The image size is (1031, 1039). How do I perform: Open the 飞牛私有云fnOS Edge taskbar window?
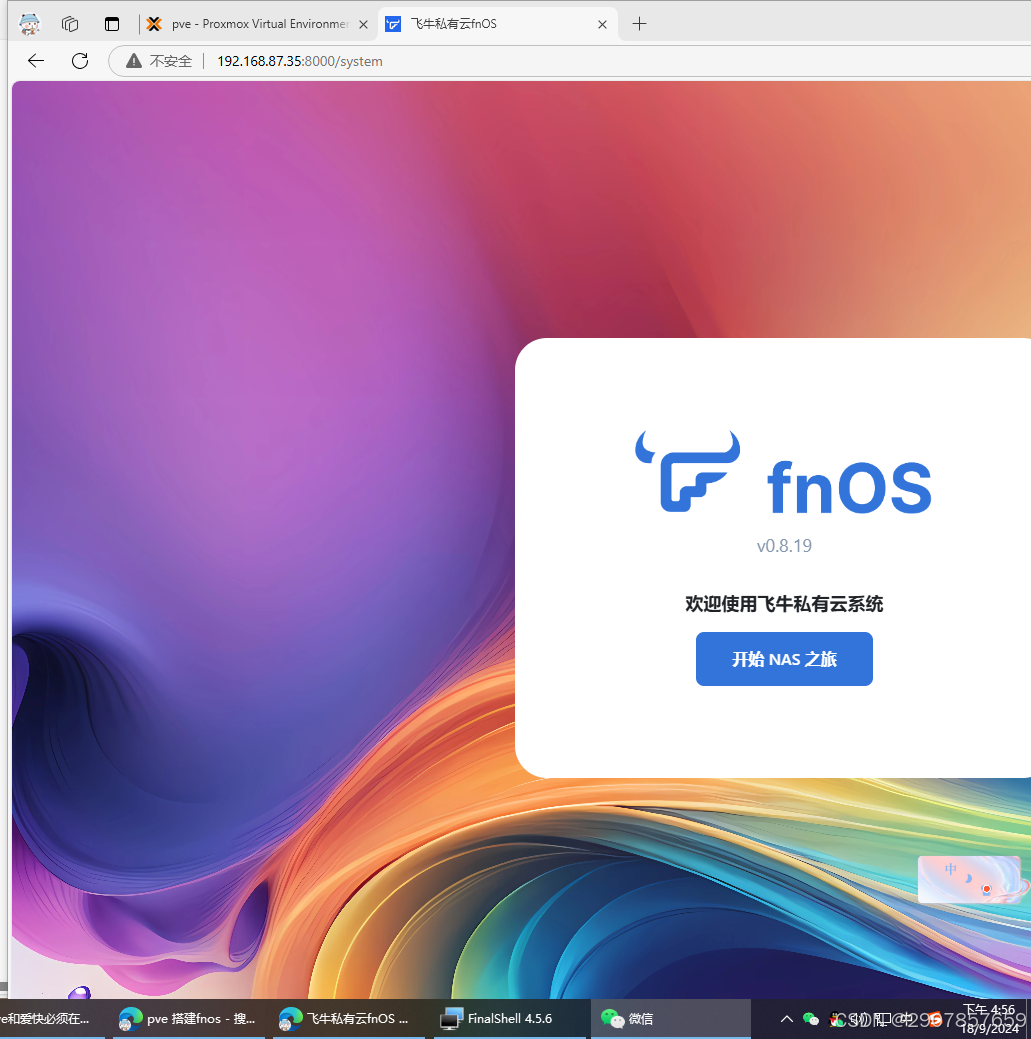click(349, 1018)
